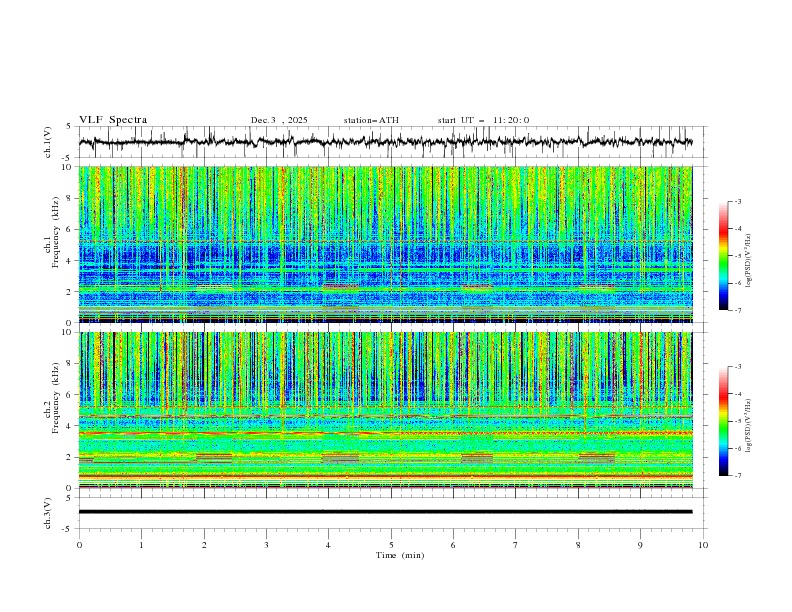Click the ch.1(V) axis label
This screenshot has width=792, height=612.
(x=49, y=142)
